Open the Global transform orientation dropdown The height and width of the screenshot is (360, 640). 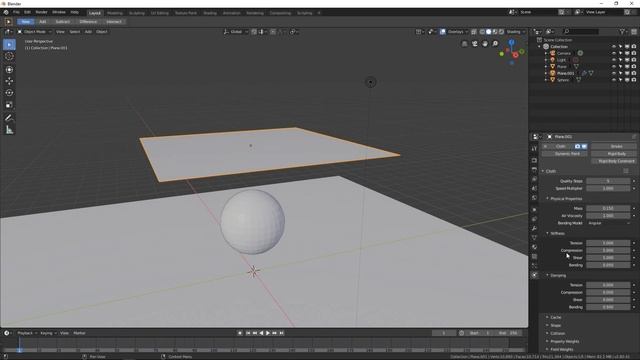[x=236, y=32]
